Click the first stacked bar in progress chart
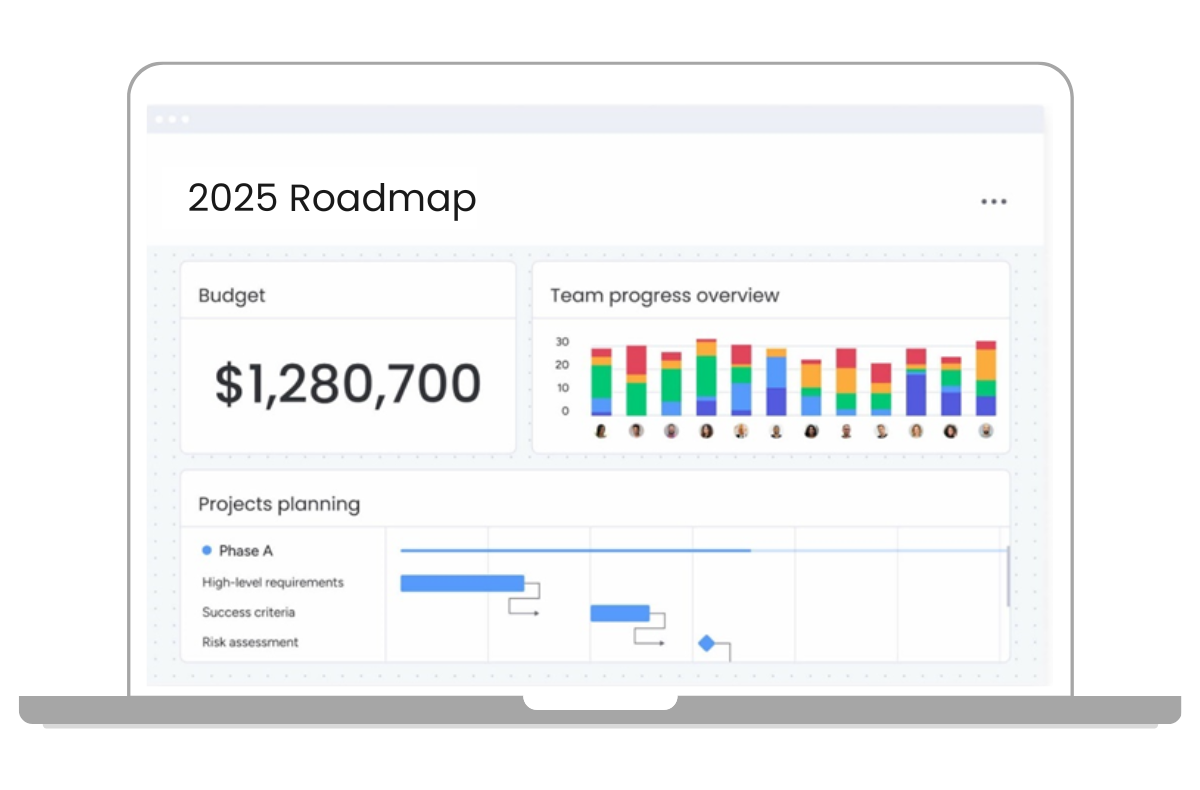 [x=601, y=382]
